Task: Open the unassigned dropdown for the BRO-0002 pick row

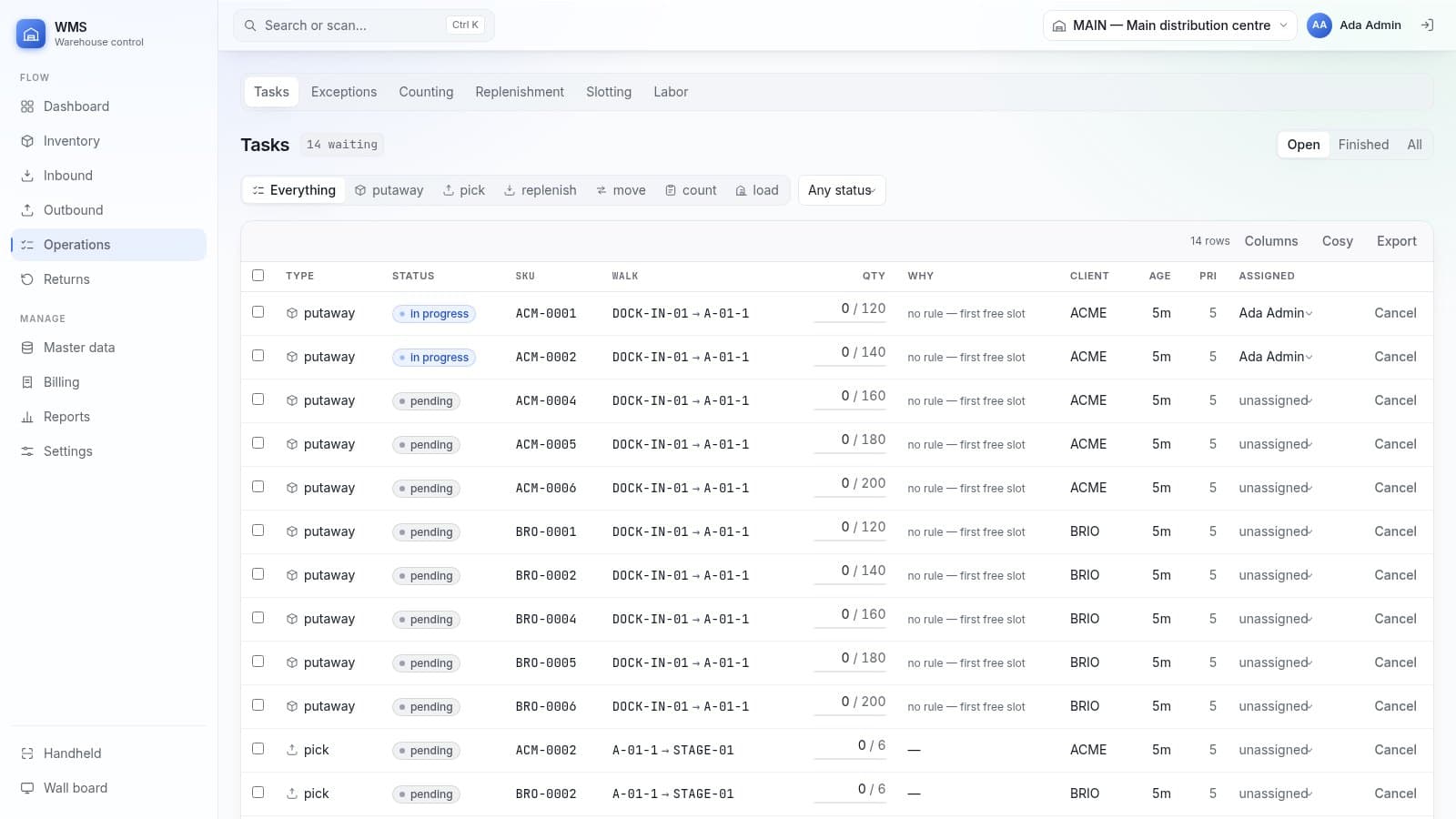Action: coord(1275,794)
